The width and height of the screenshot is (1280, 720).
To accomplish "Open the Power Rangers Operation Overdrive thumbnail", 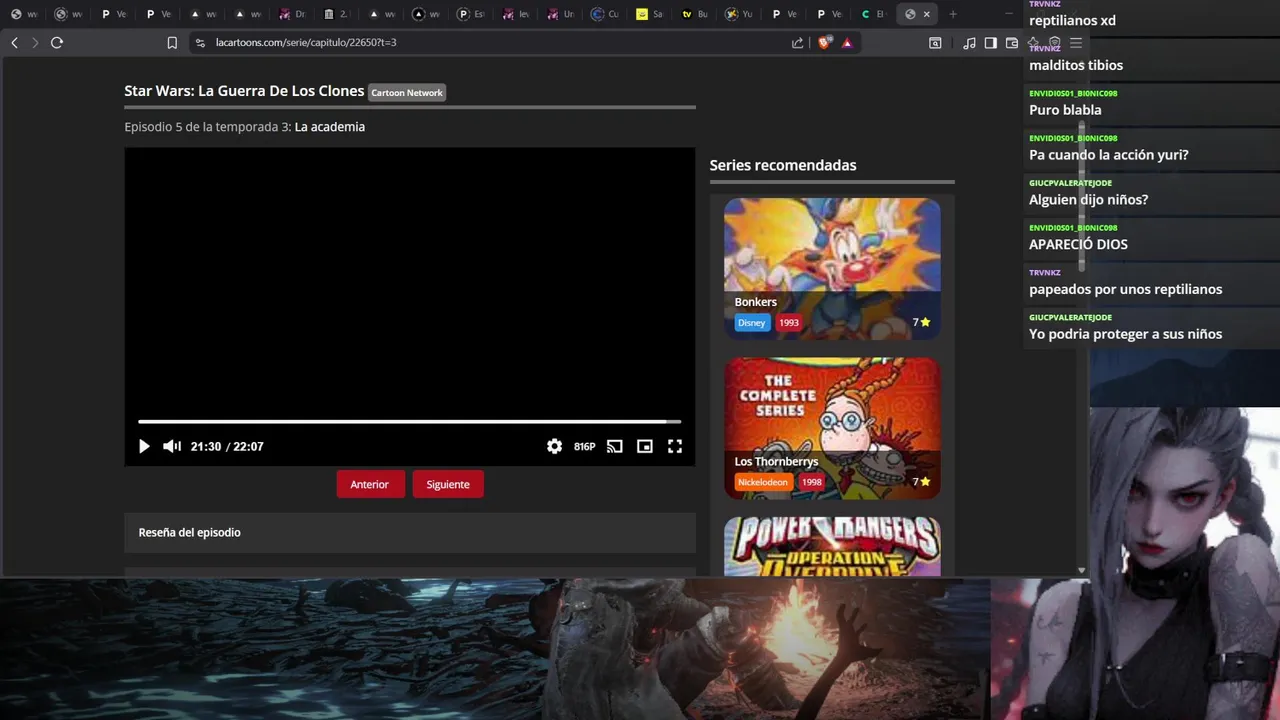I will pos(832,546).
